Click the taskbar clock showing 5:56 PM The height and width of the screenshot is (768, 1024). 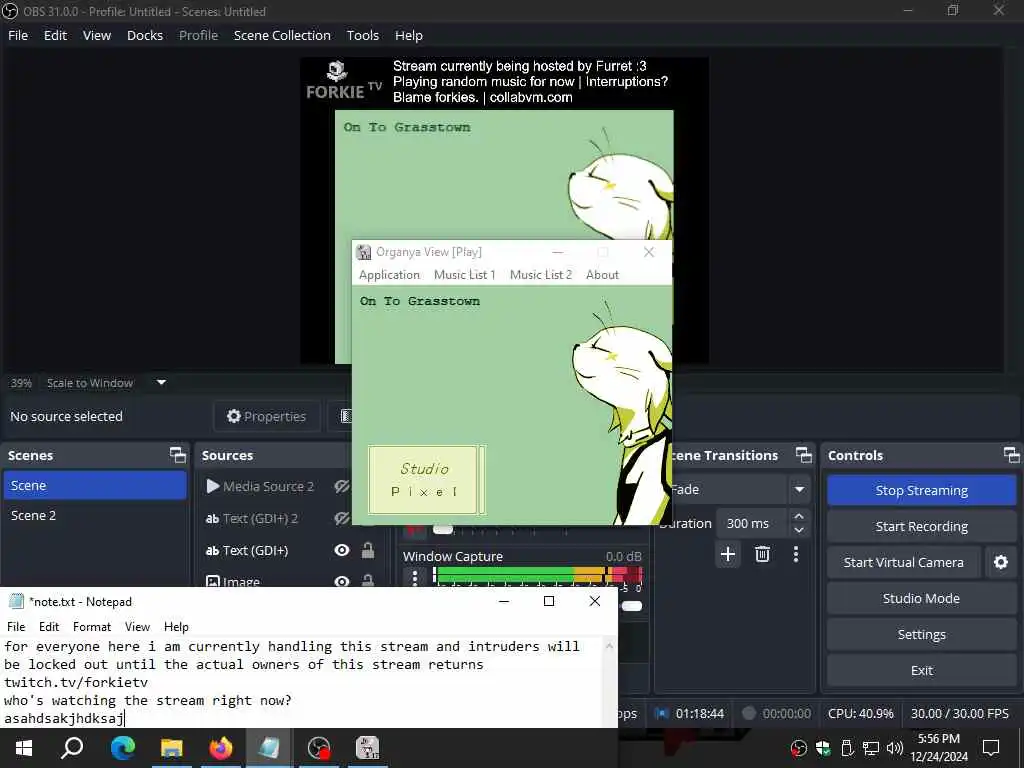click(x=939, y=748)
